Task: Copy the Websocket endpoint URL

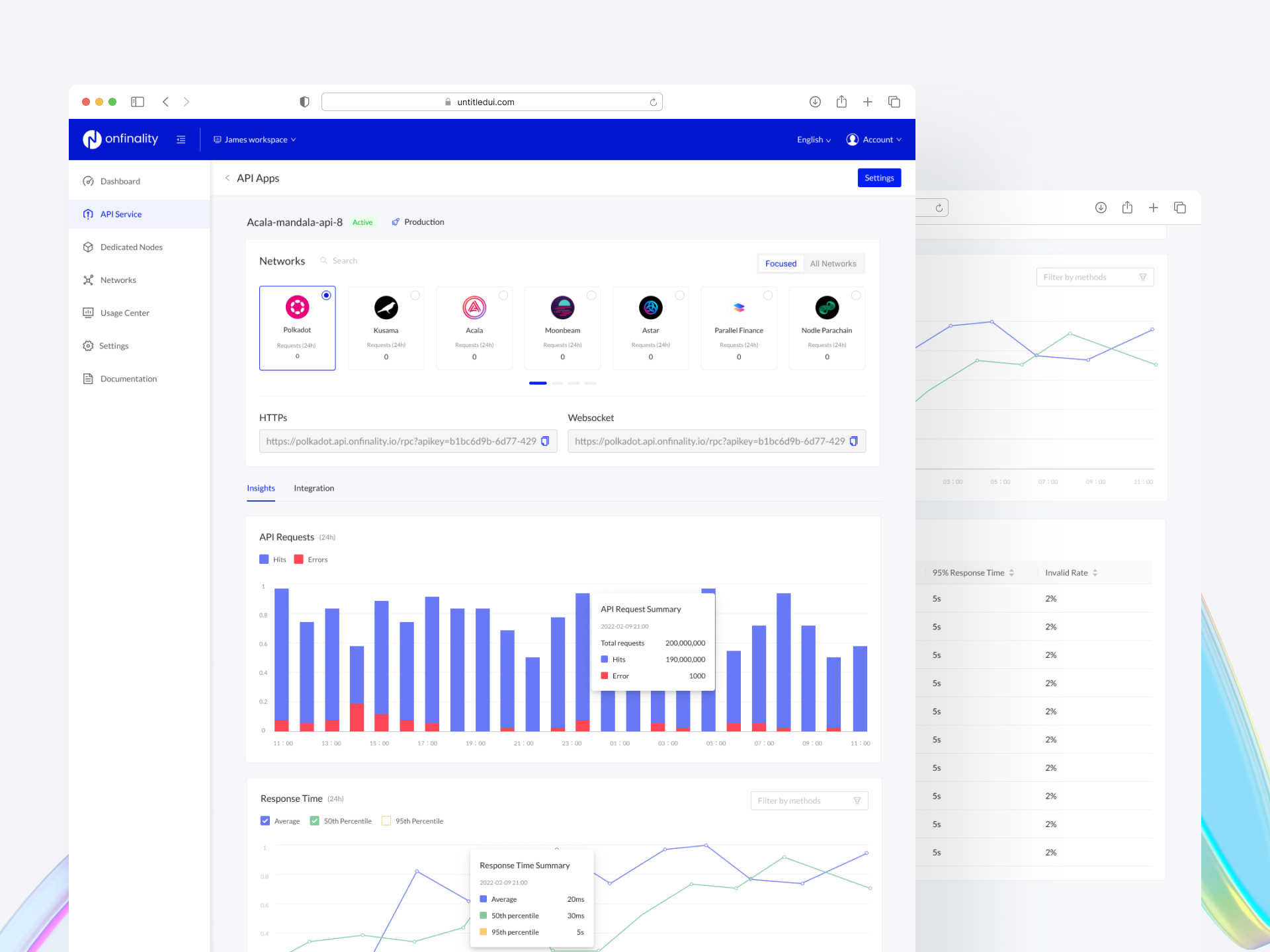Action: tap(853, 441)
